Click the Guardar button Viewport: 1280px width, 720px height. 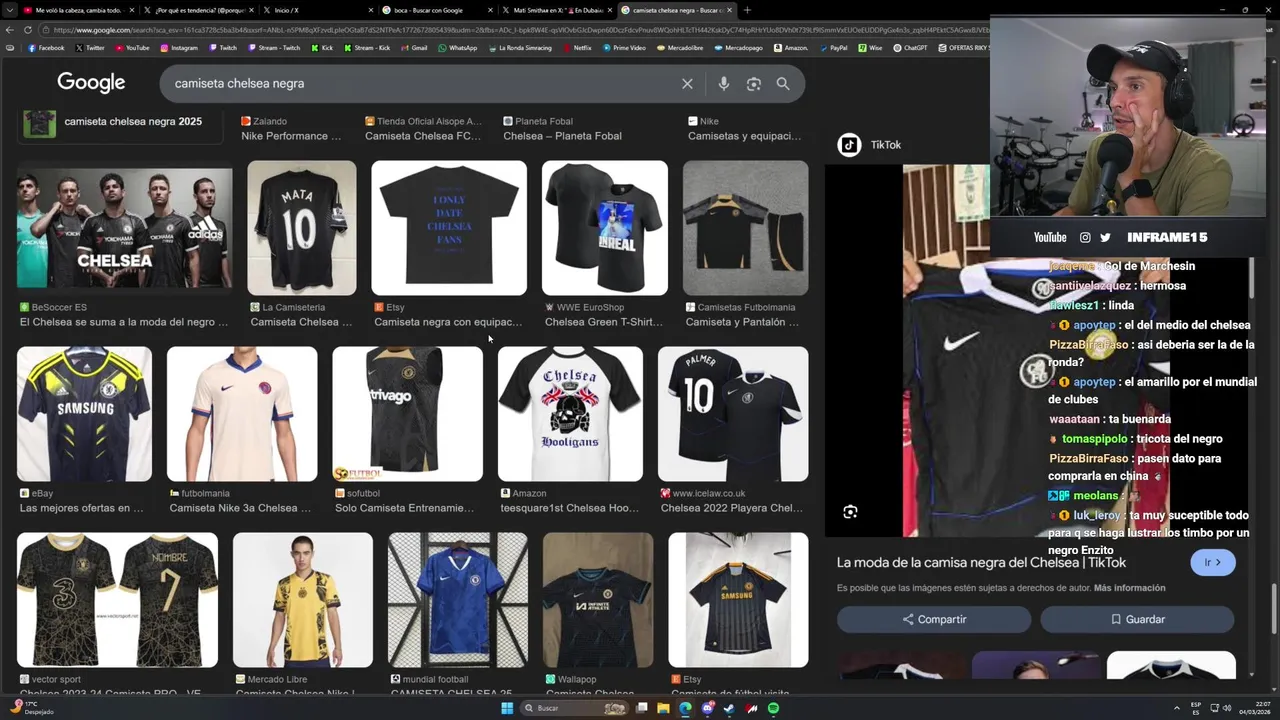click(x=1138, y=620)
